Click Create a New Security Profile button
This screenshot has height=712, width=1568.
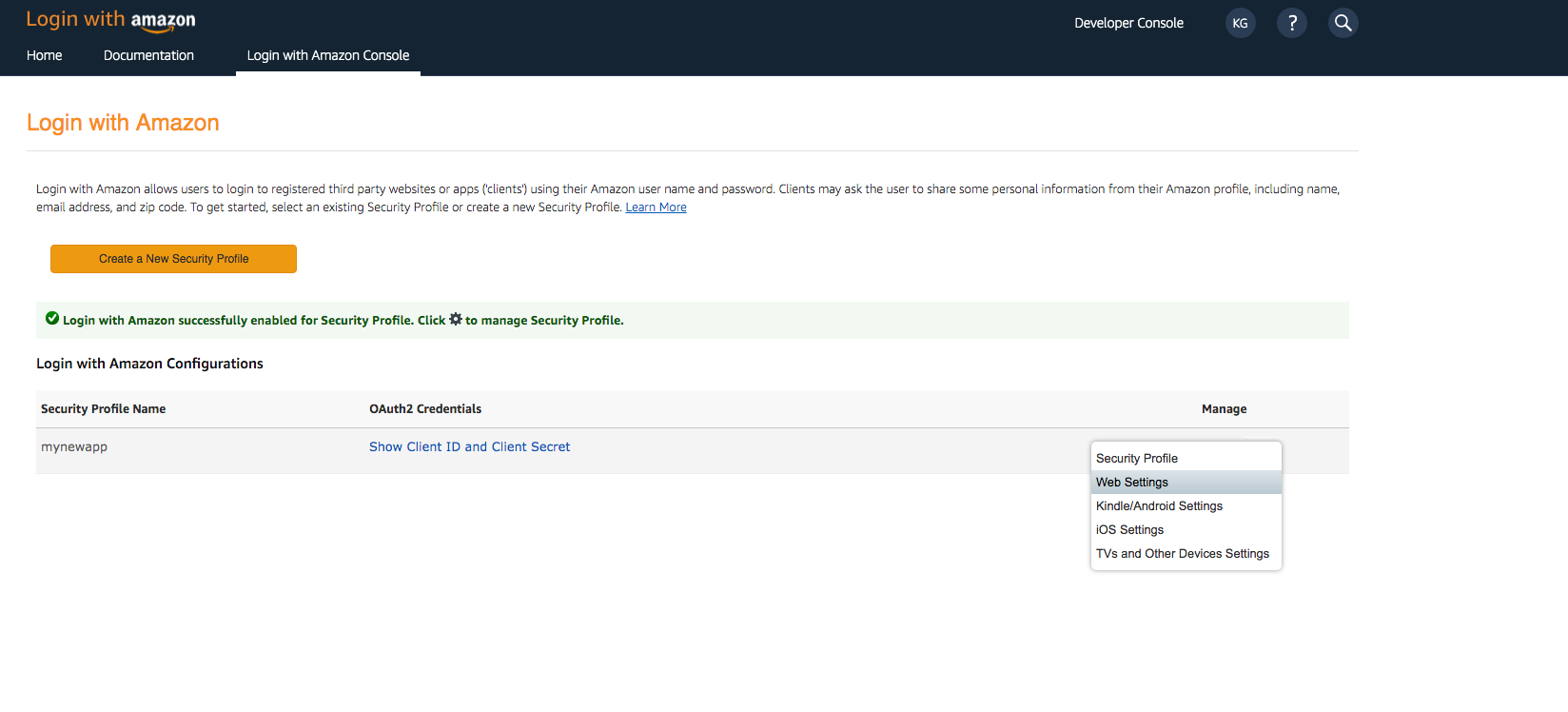tap(173, 259)
